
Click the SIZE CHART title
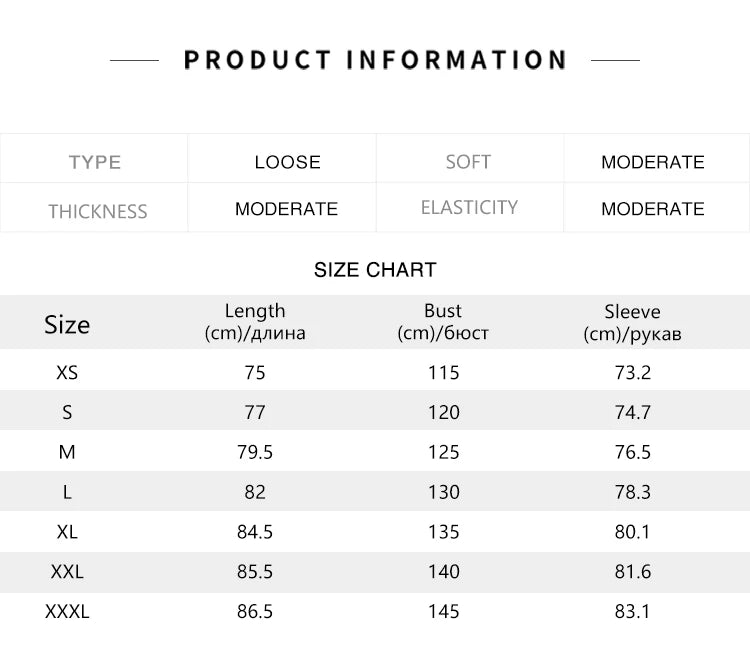click(375, 270)
